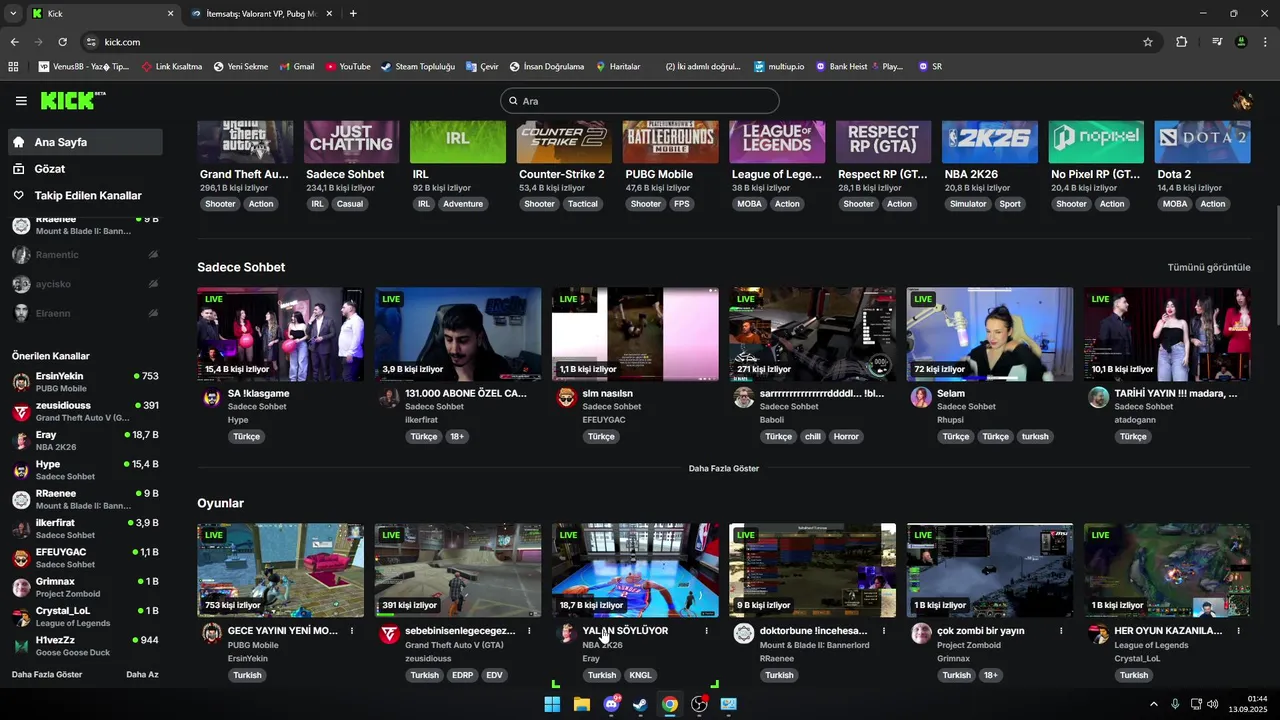Open 131.000 ABONE ÖZEL stream title

point(466,394)
